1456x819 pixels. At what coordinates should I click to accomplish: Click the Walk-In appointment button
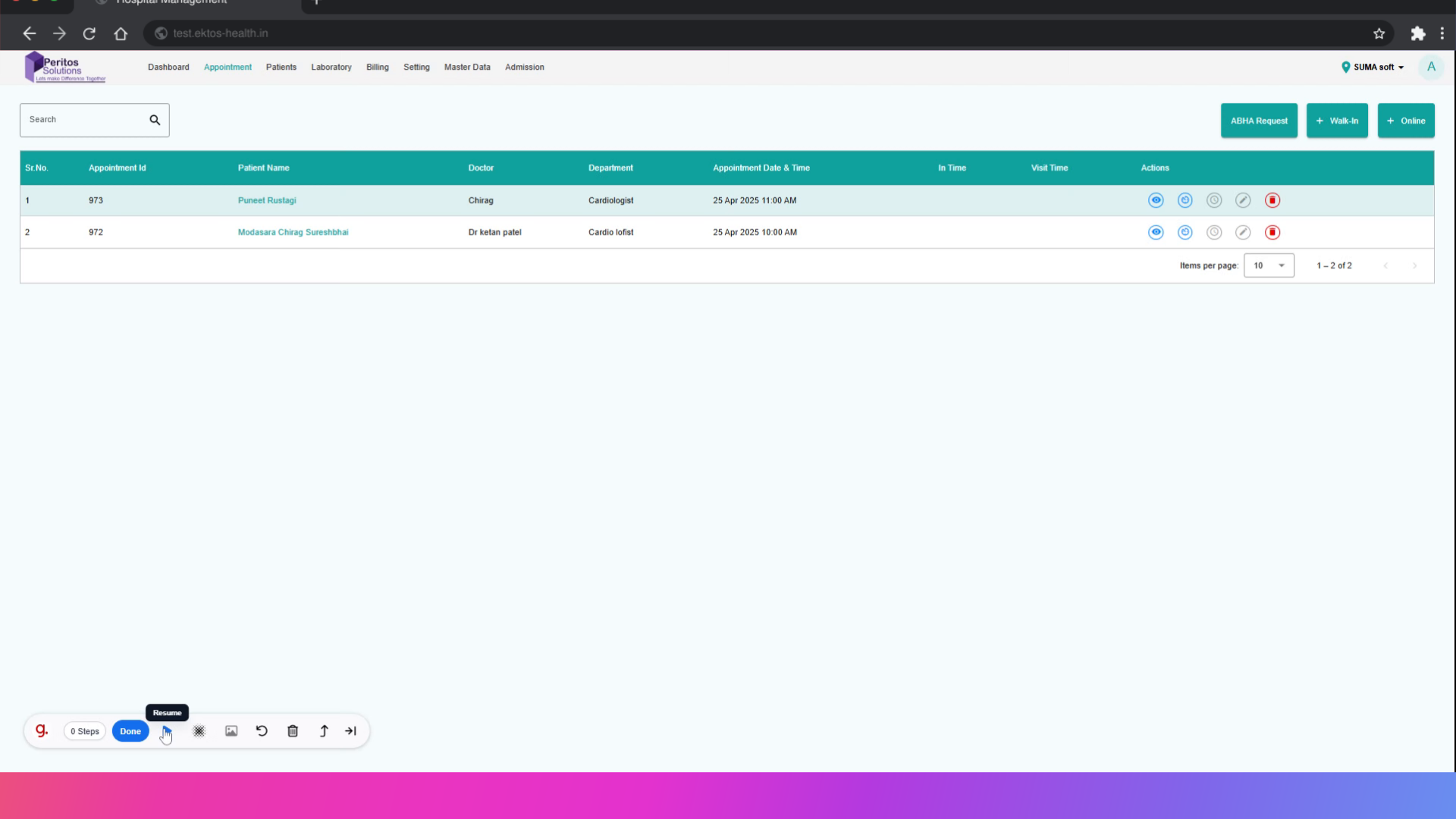[1336, 121]
